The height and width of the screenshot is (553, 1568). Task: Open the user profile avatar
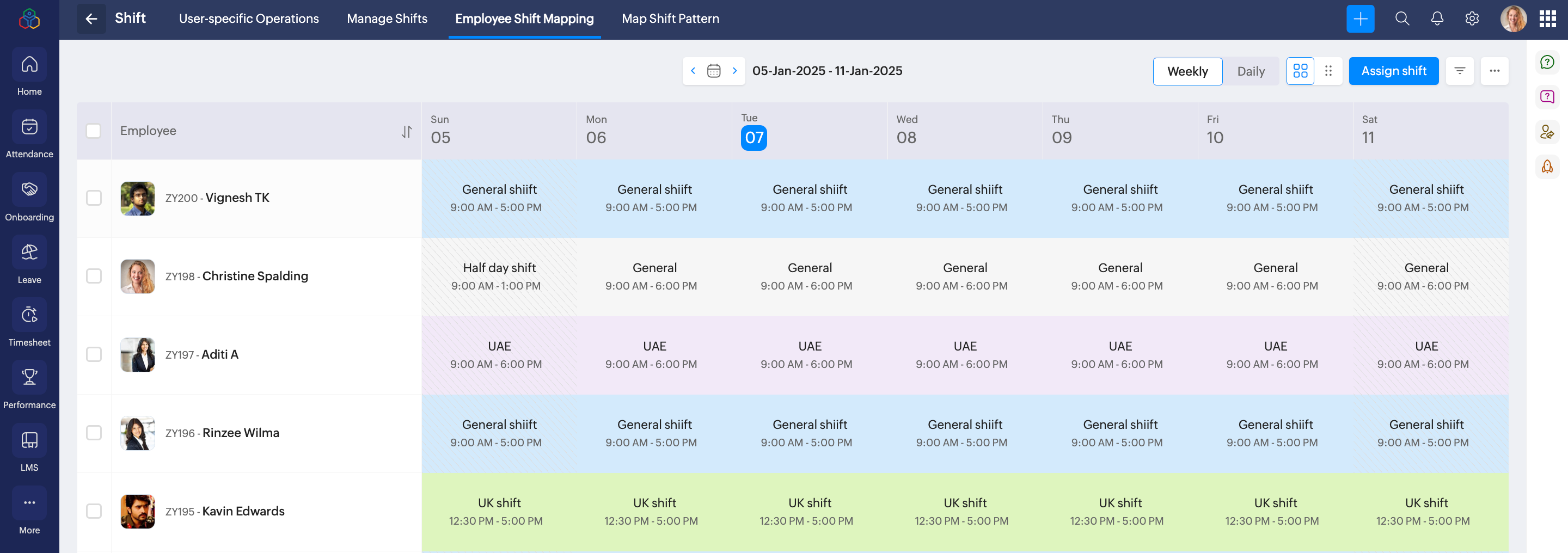(x=1513, y=19)
